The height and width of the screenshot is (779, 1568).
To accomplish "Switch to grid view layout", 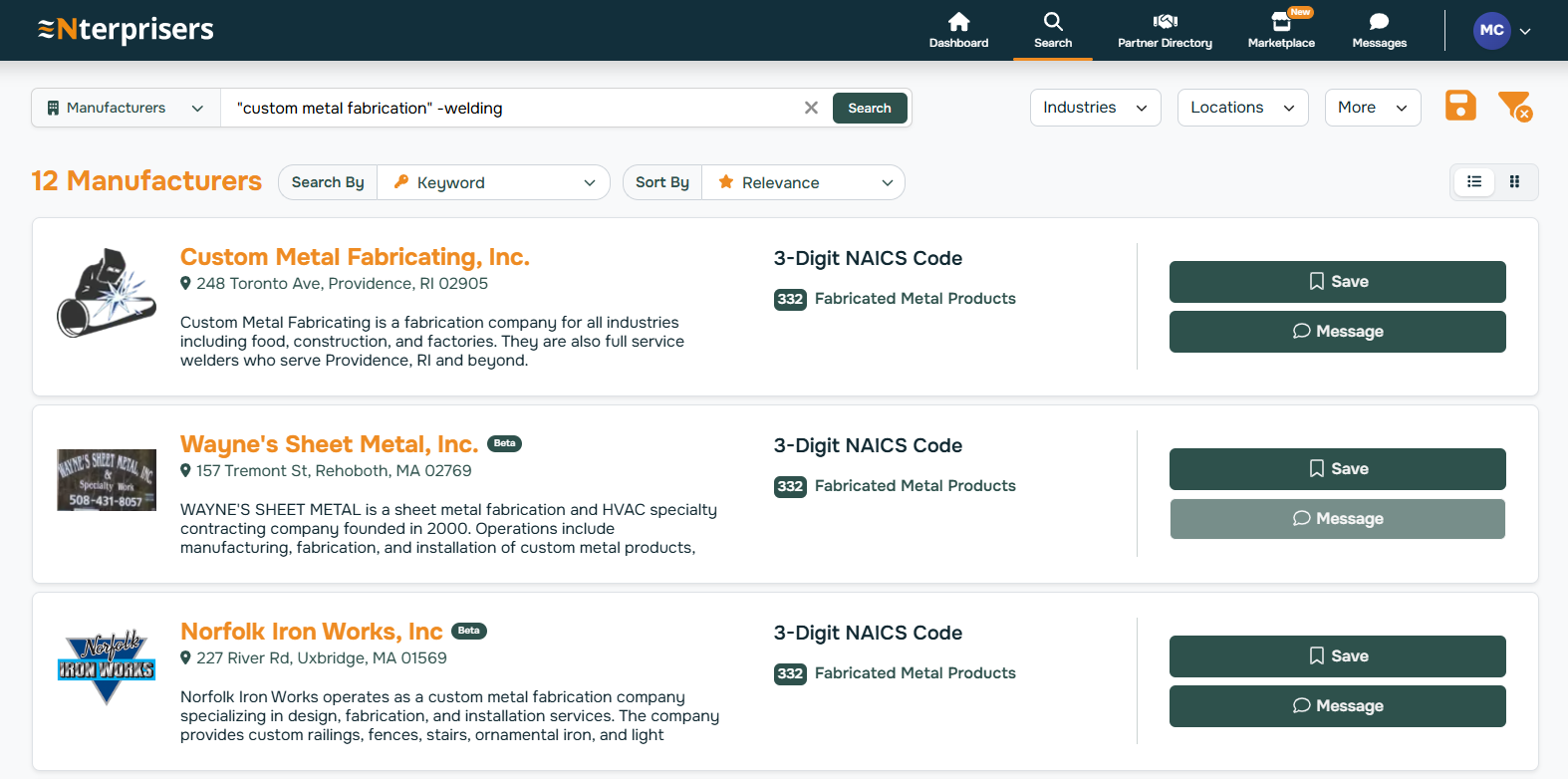I will (1514, 182).
